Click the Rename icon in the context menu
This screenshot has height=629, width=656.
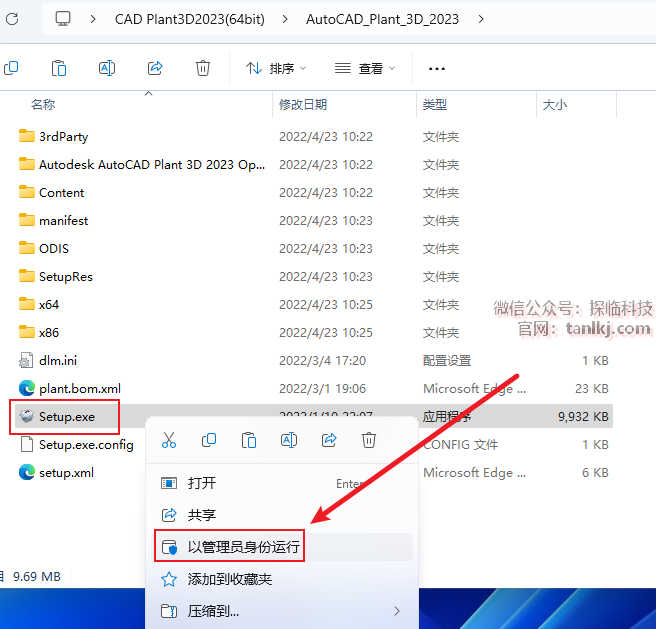pos(289,440)
